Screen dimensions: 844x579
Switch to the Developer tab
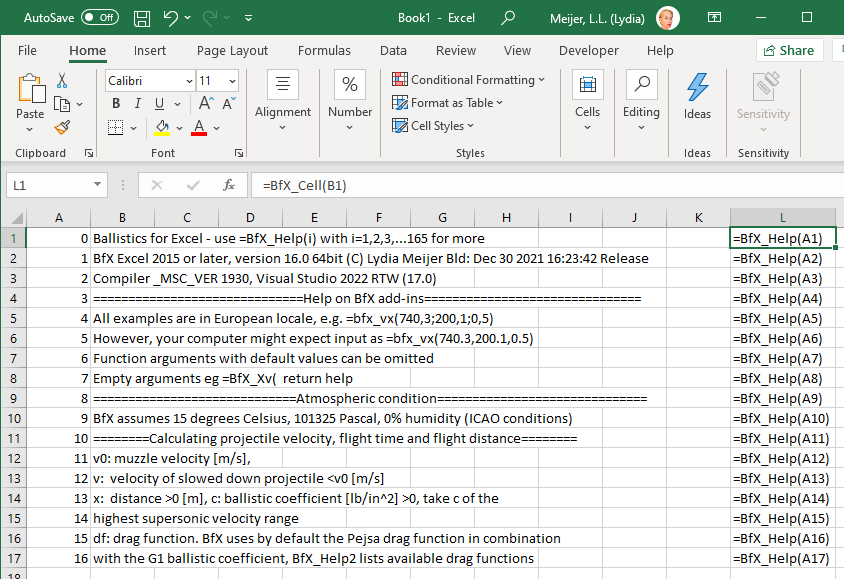click(588, 51)
